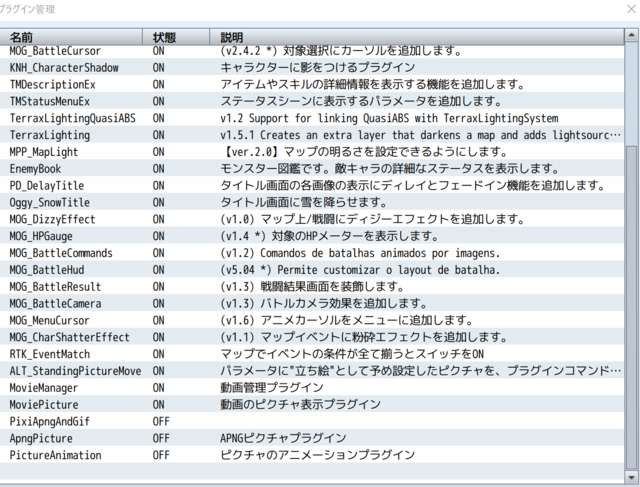This screenshot has height=487, width=640.
Task: Select the PixiApngAndGif plugin
Action: point(49,422)
